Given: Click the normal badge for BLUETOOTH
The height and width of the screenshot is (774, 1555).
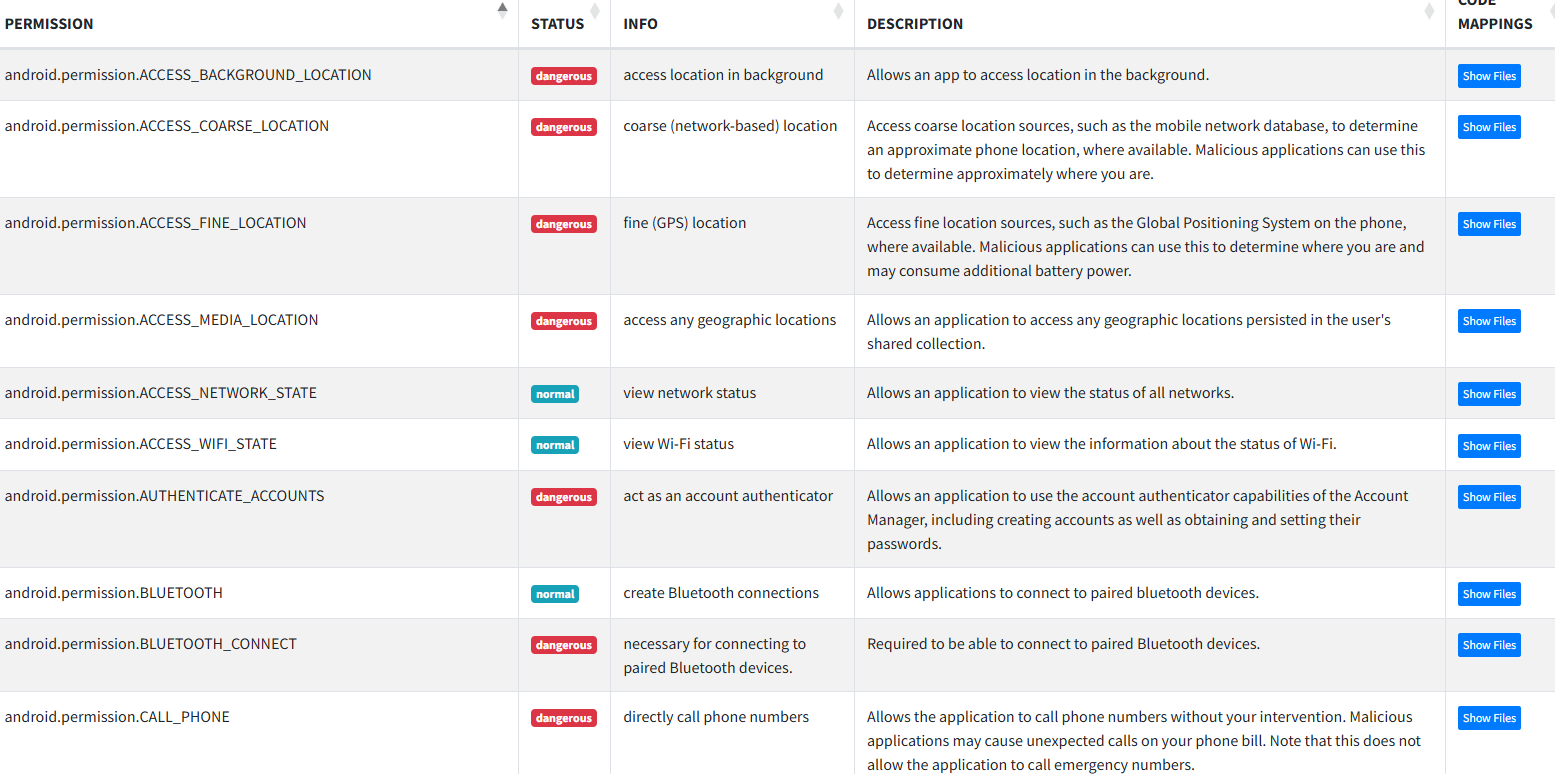Looking at the screenshot, I should pos(555,594).
